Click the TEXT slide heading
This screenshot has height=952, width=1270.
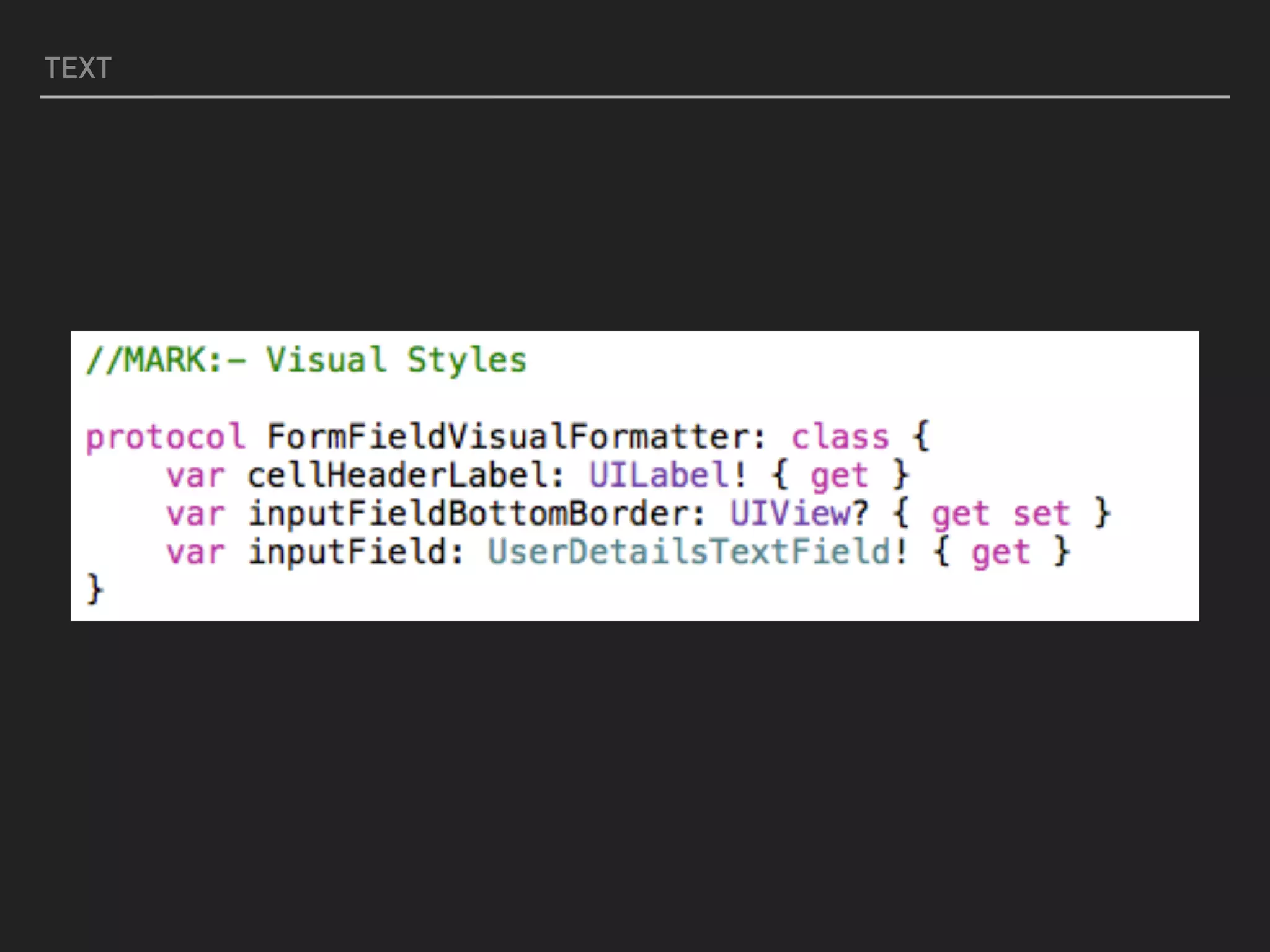click(x=78, y=68)
